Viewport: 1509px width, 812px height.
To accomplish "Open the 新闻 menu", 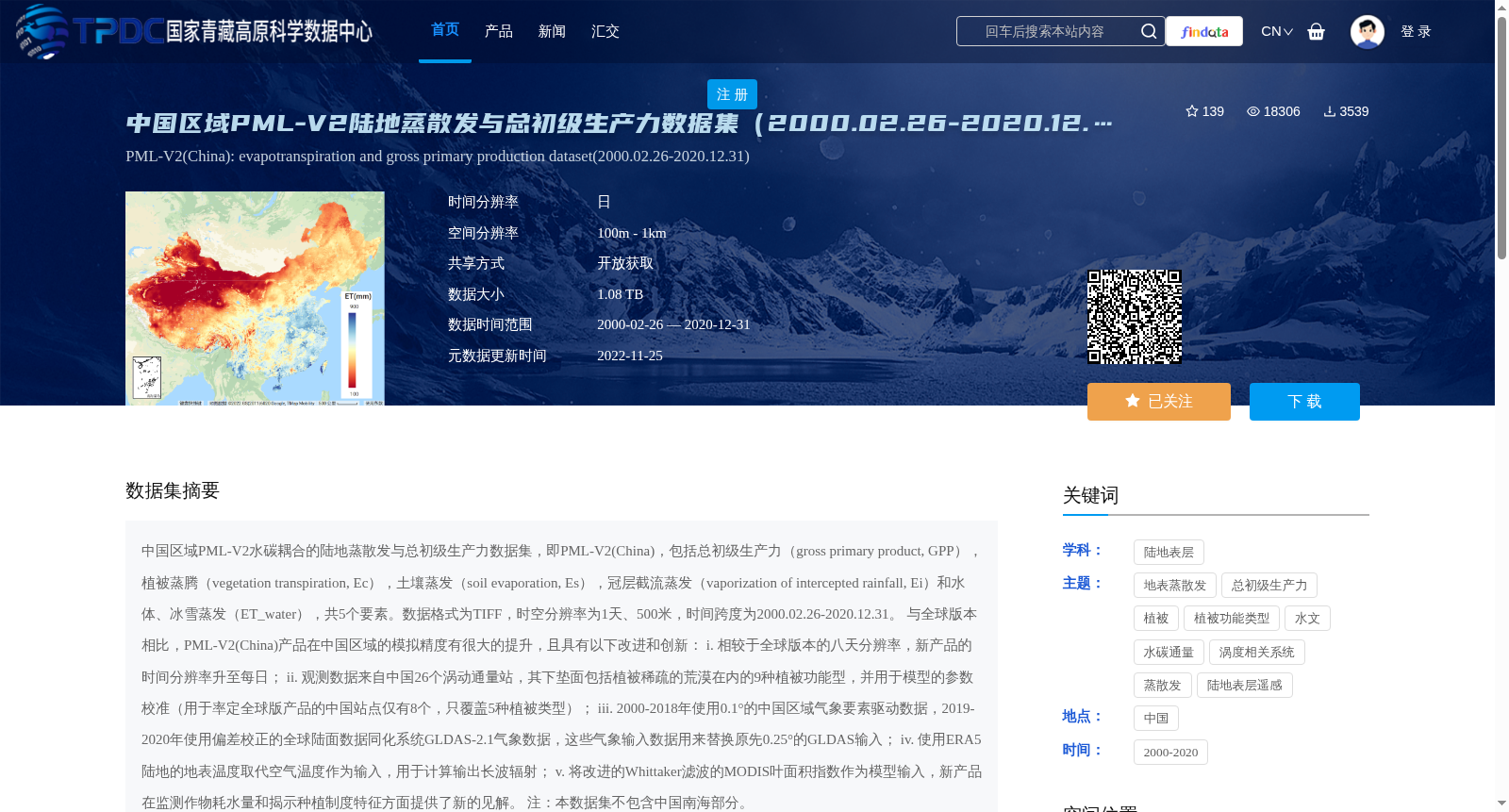I will (552, 31).
